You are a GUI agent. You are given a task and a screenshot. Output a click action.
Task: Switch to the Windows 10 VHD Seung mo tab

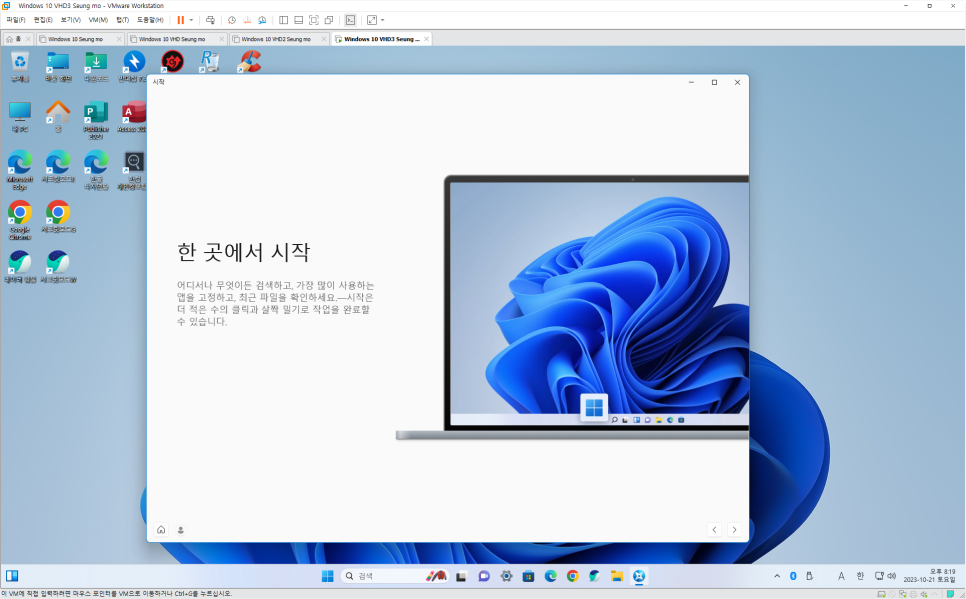(171, 39)
